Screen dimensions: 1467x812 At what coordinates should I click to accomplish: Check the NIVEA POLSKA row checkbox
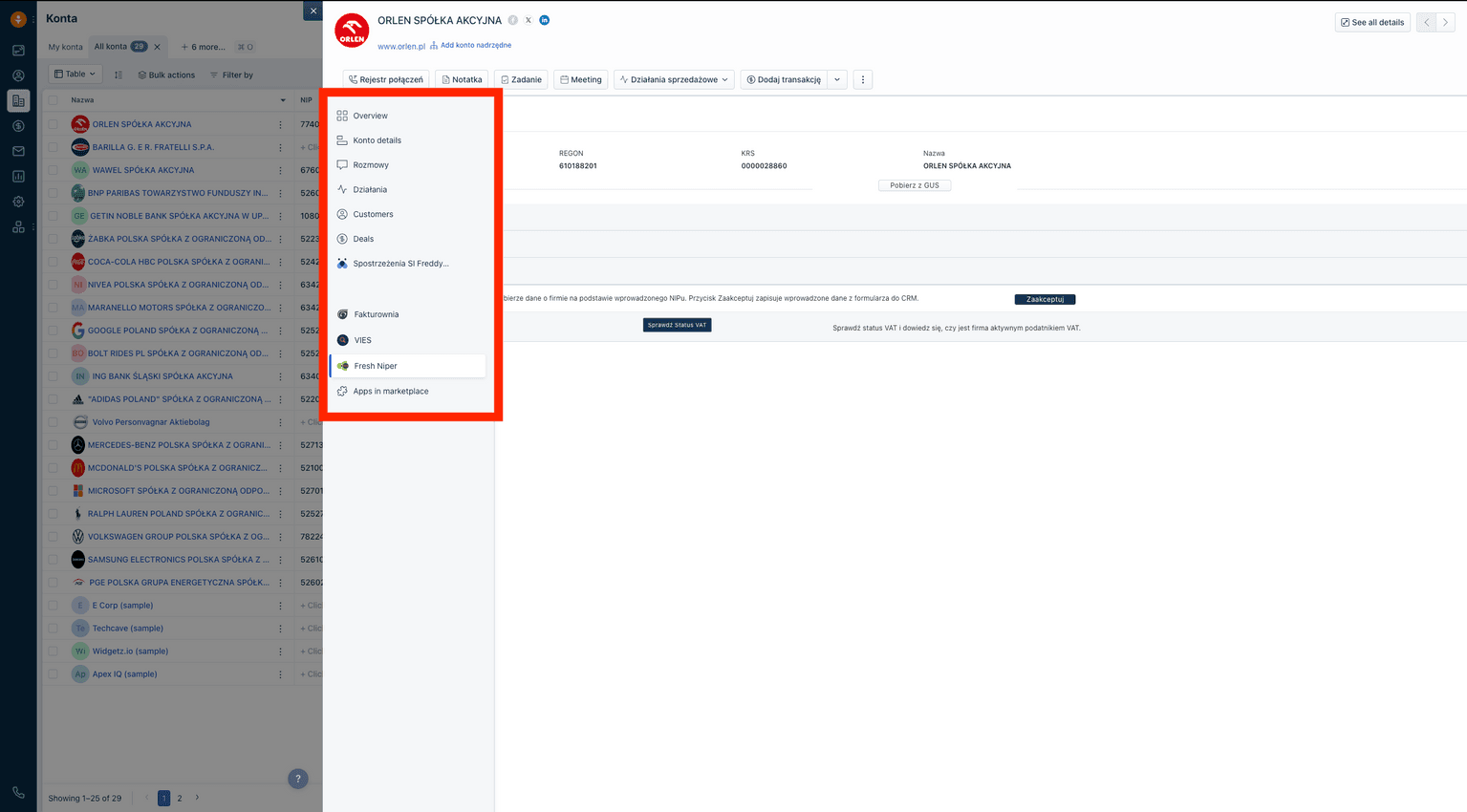54,285
